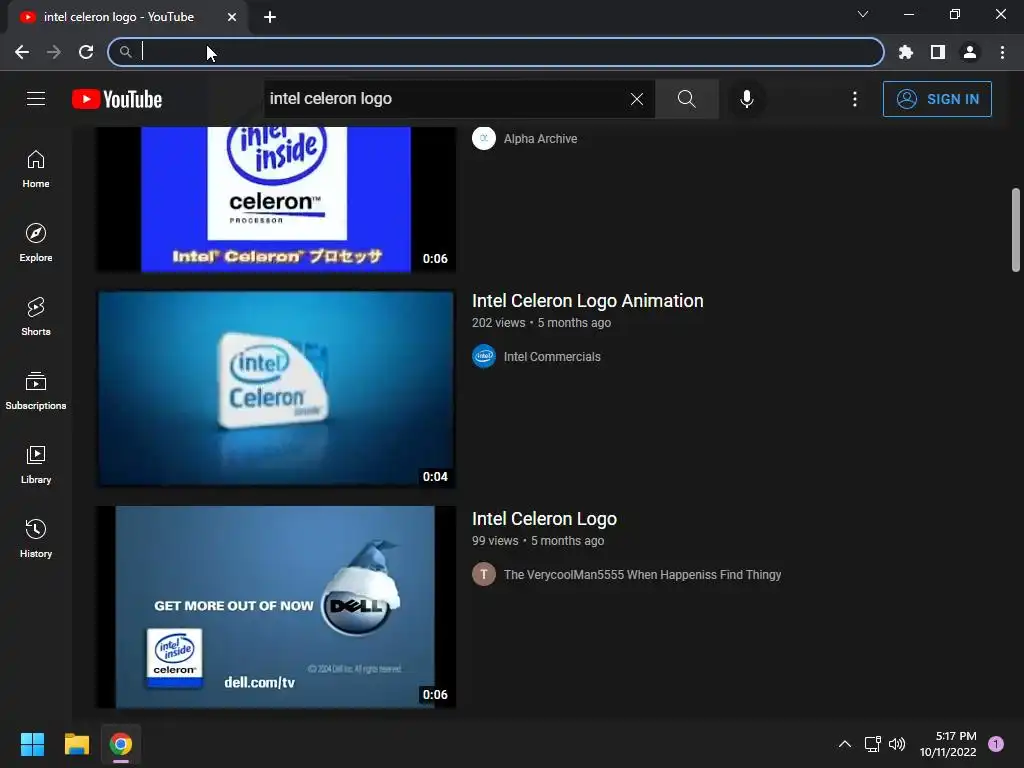Screen dimensions: 1024x768
Task: Click the browser address bar
Action: [496, 52]
